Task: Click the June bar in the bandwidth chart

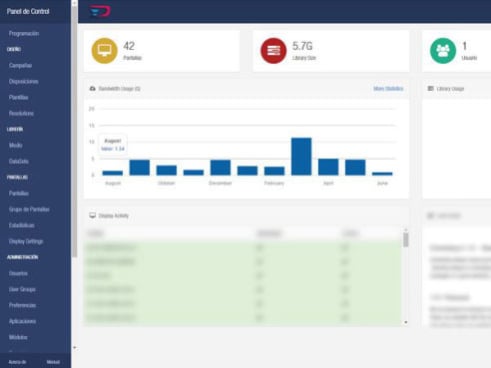Action: pyautogui.click(x=382, y=174)
